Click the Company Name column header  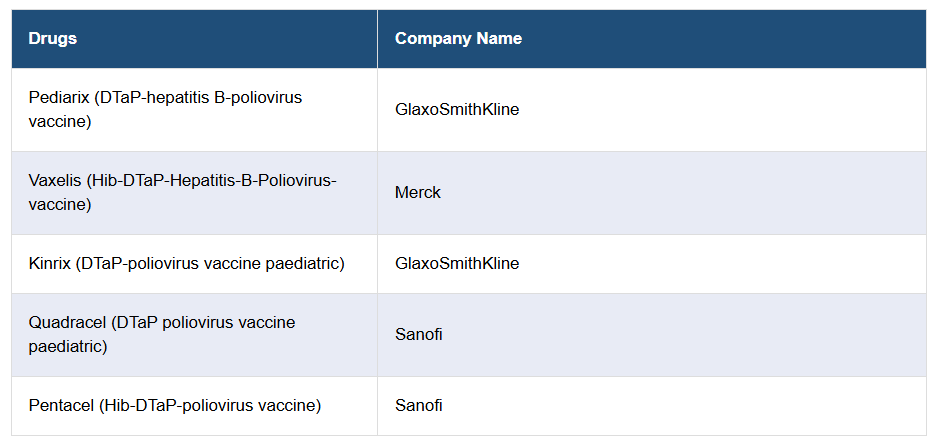(x=458, y=39)
